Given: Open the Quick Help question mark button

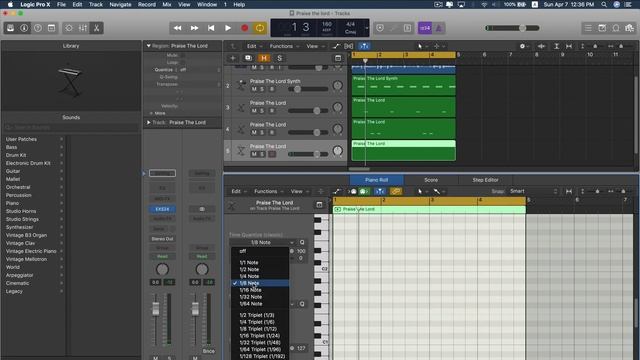Looking at the screenshot, I should pos(38,28).
